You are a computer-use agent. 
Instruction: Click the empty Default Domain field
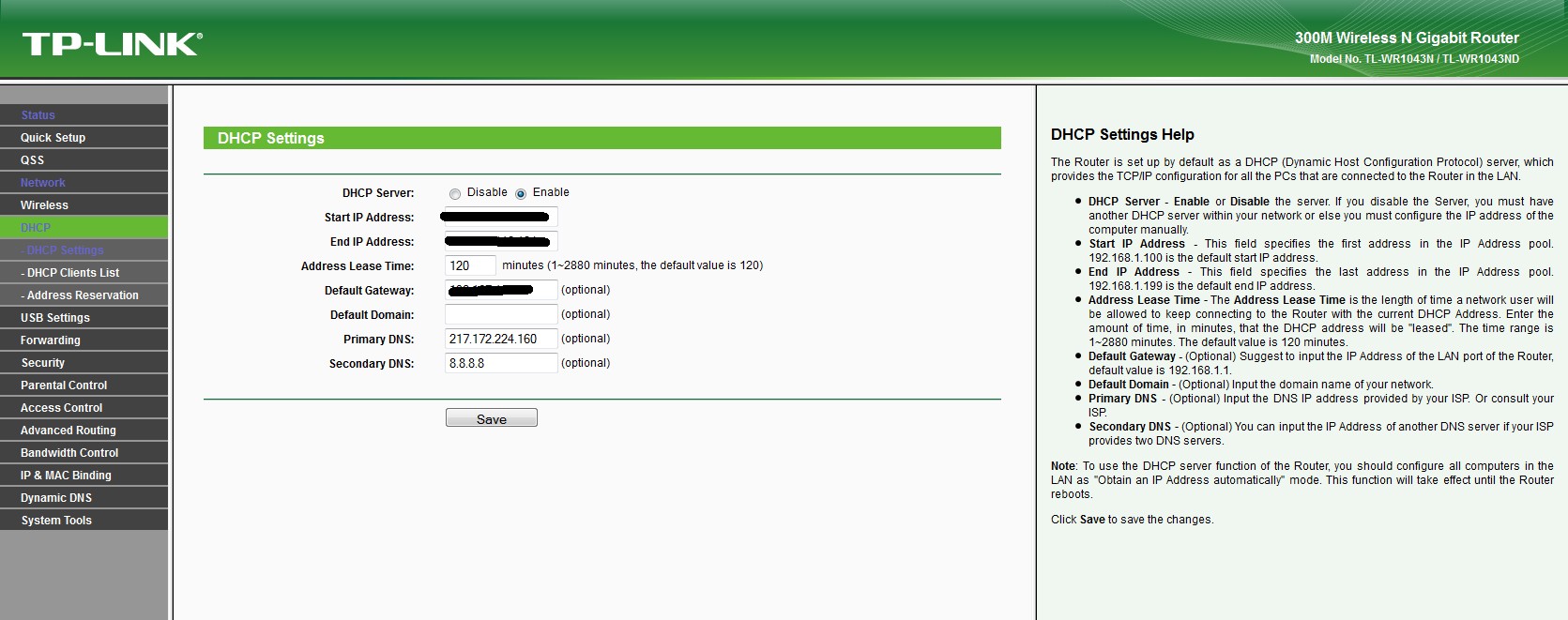(x=501, y=315)
